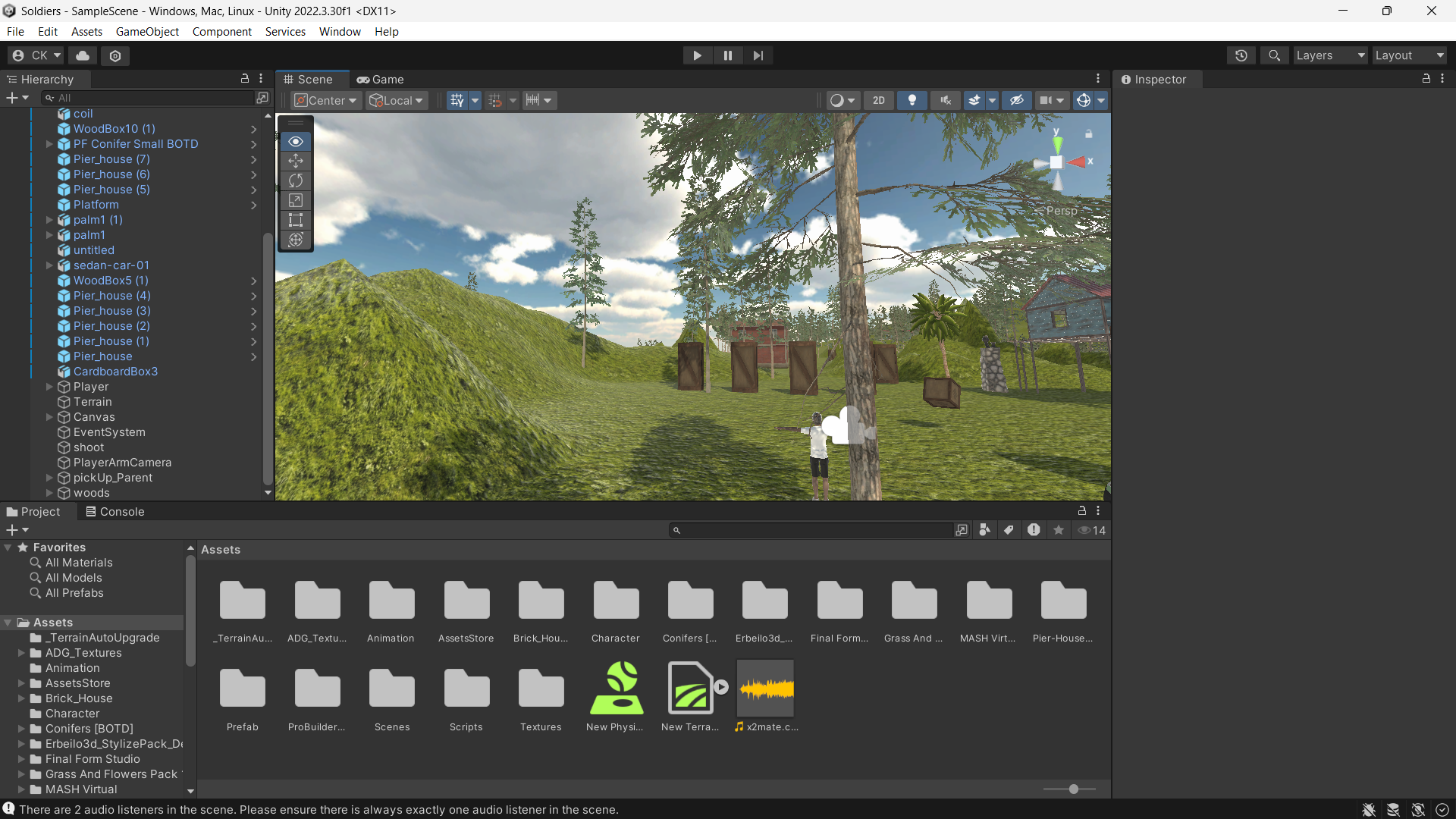1456x819 pixels.
Task: Open the Layers dropdown
Action: [1329, 55]
